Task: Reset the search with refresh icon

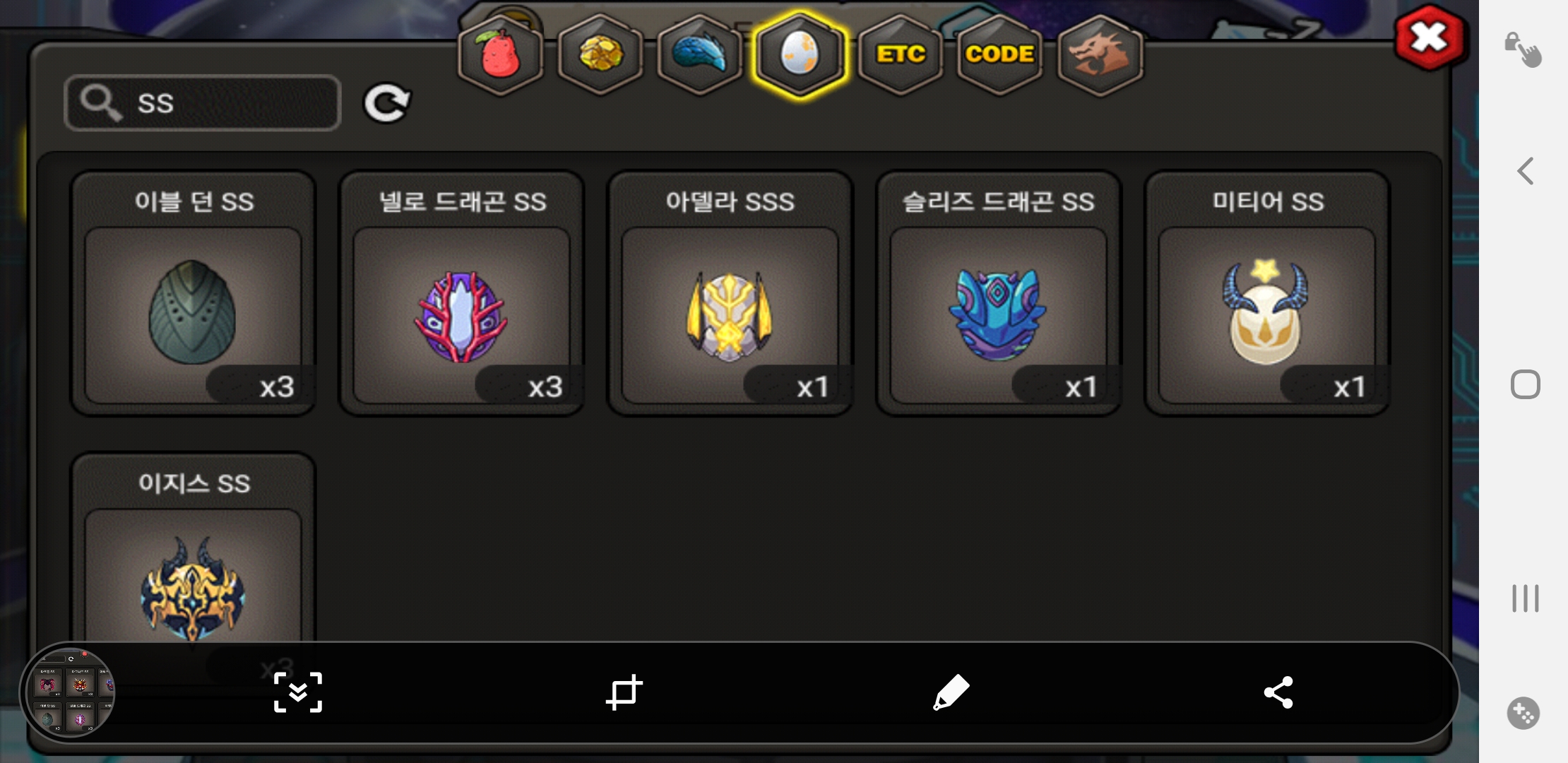Action: (386, 103)
